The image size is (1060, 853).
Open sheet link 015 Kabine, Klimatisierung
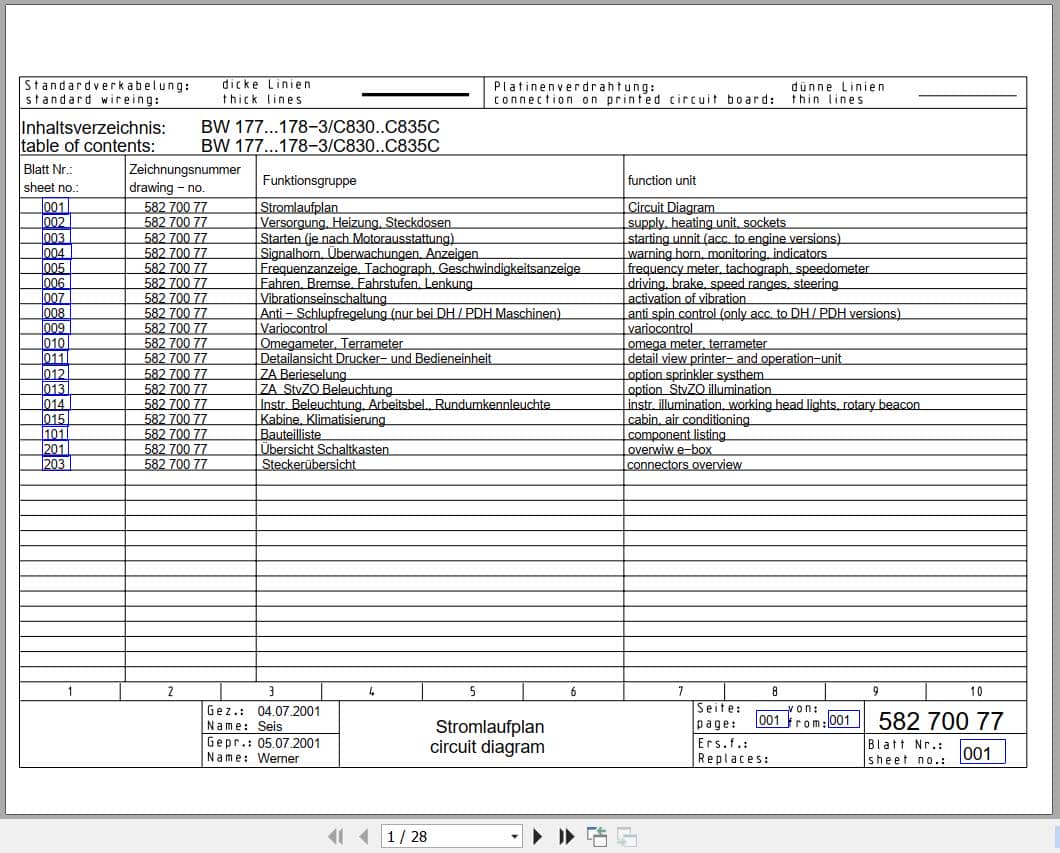pos(55,418)
